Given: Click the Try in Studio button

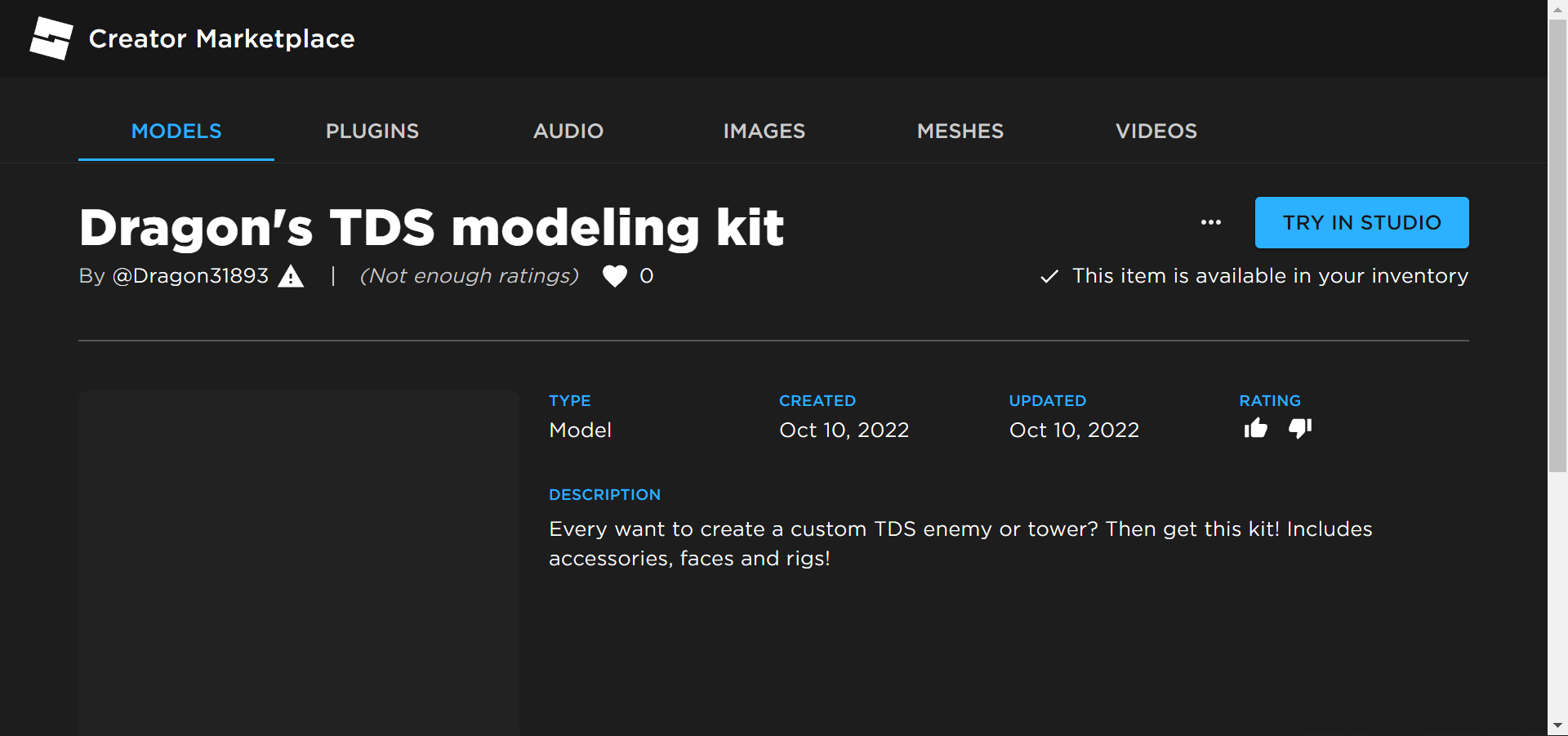Looking at the screenshot, I should tap(1361, 222).
